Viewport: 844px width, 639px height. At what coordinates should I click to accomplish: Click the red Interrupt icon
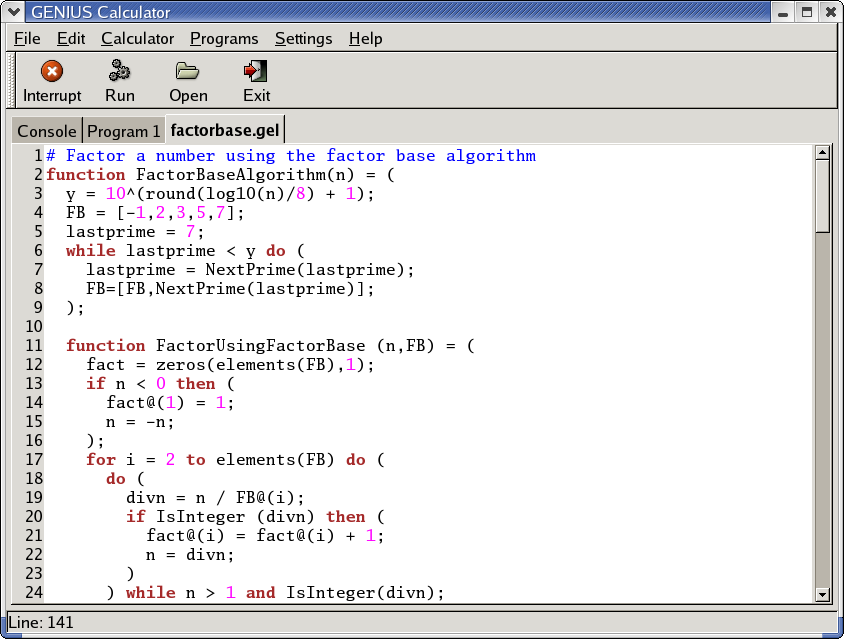[52, 71]
